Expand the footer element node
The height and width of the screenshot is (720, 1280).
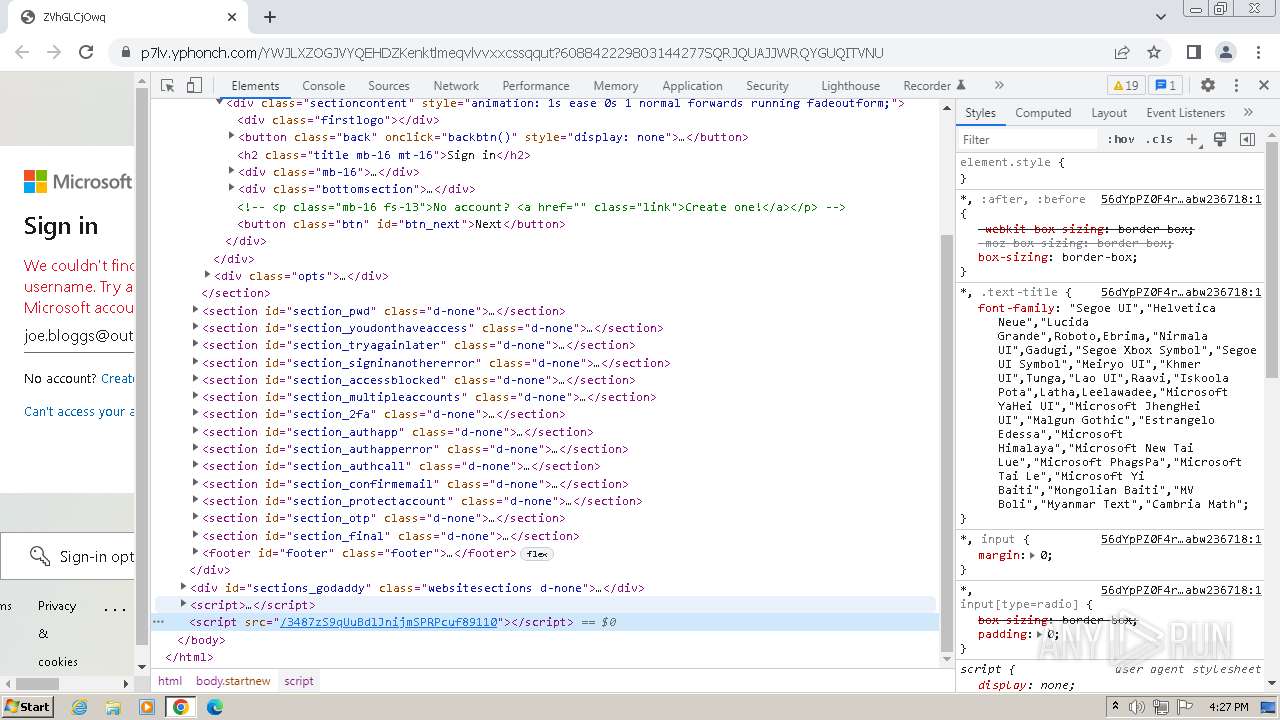196,552
